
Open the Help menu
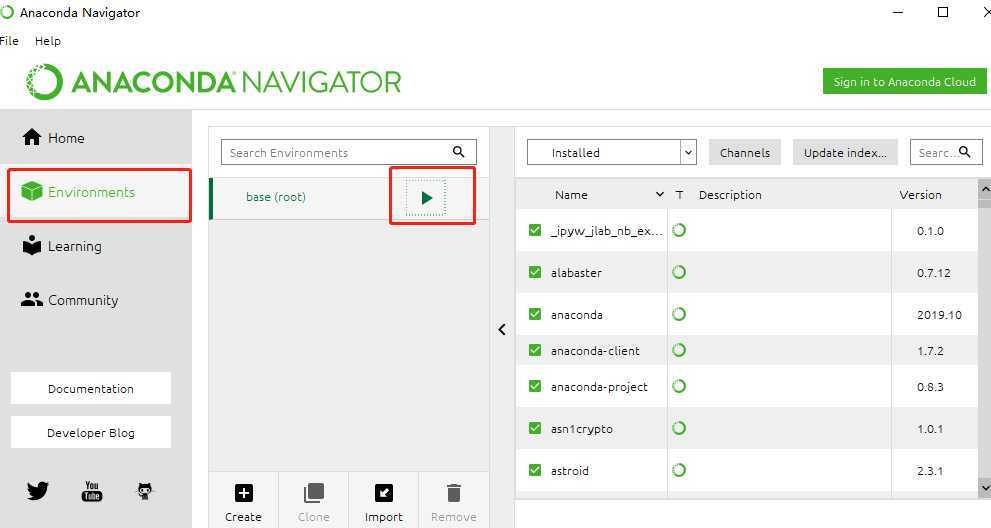[47, 41]
